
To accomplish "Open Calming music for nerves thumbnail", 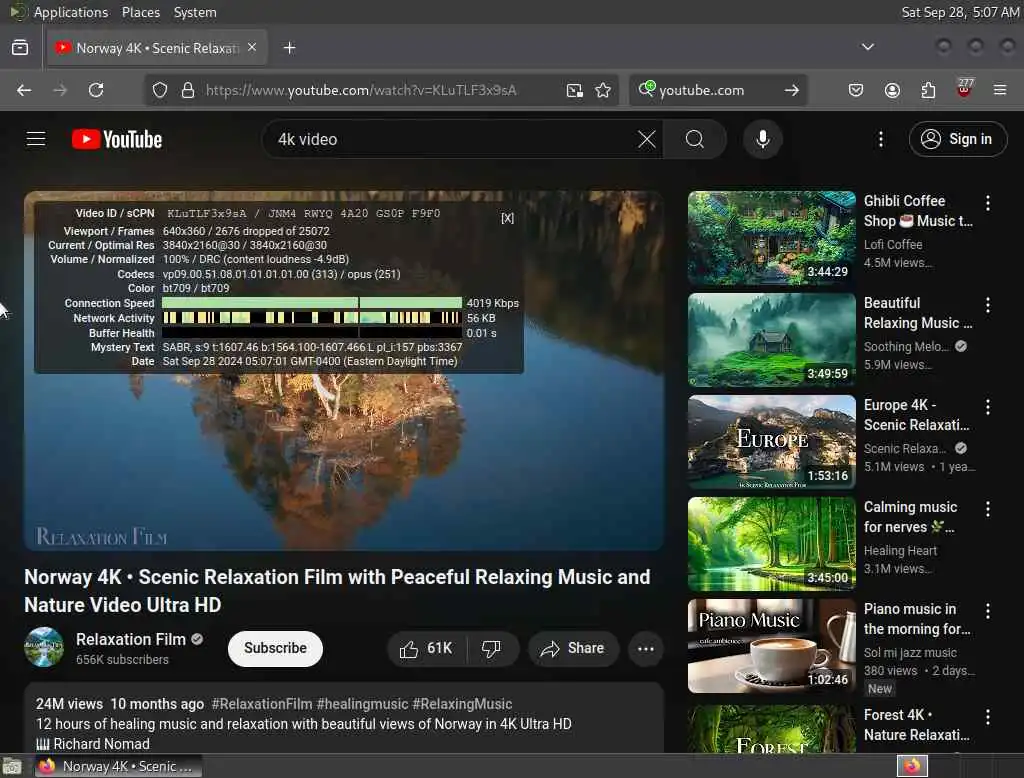I will (771, 543).
